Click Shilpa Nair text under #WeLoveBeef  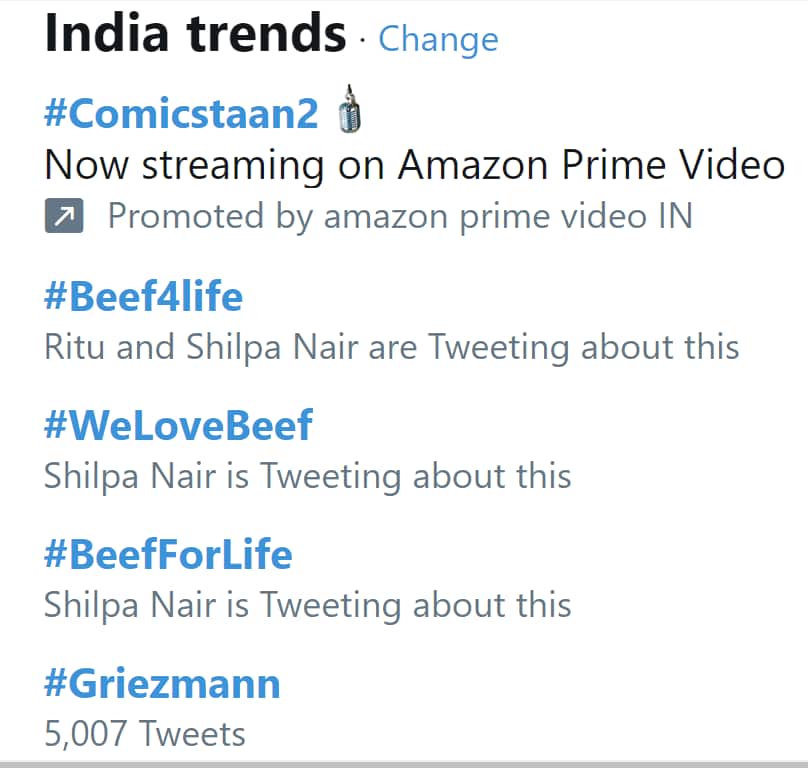pos(306,475)
